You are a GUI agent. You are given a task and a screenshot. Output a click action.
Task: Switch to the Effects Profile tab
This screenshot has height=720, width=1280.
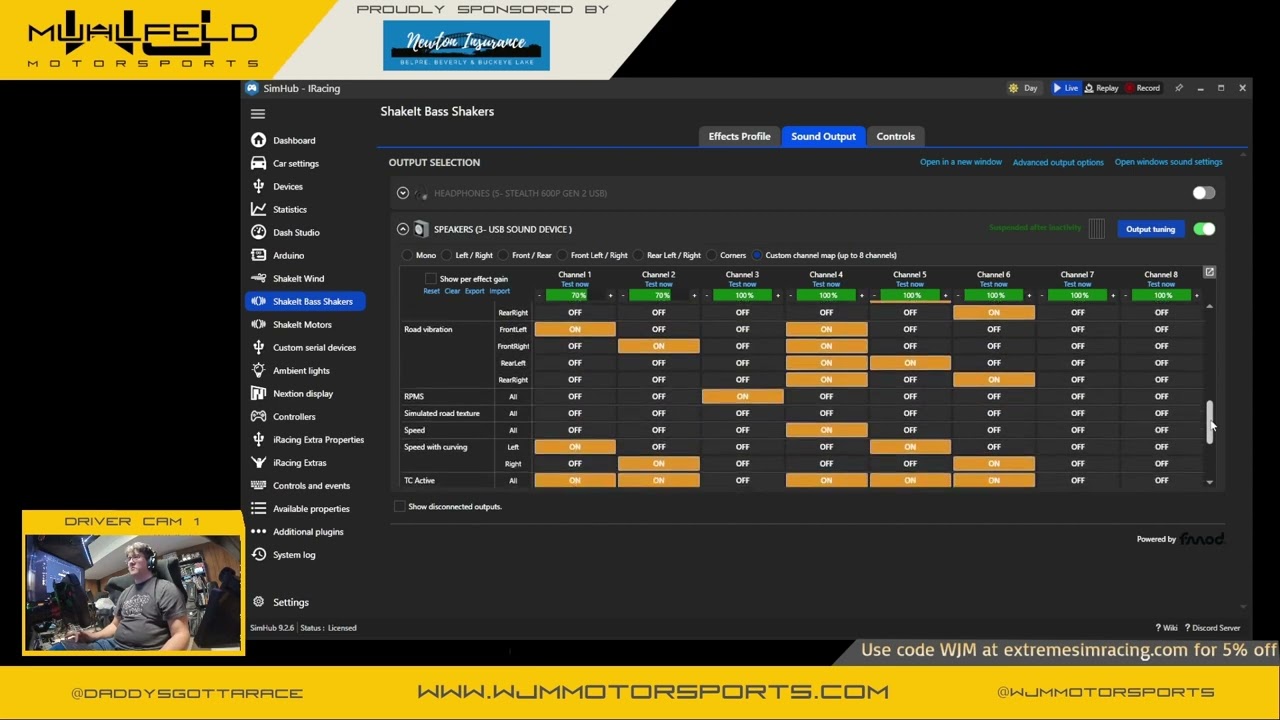(739, 136)
